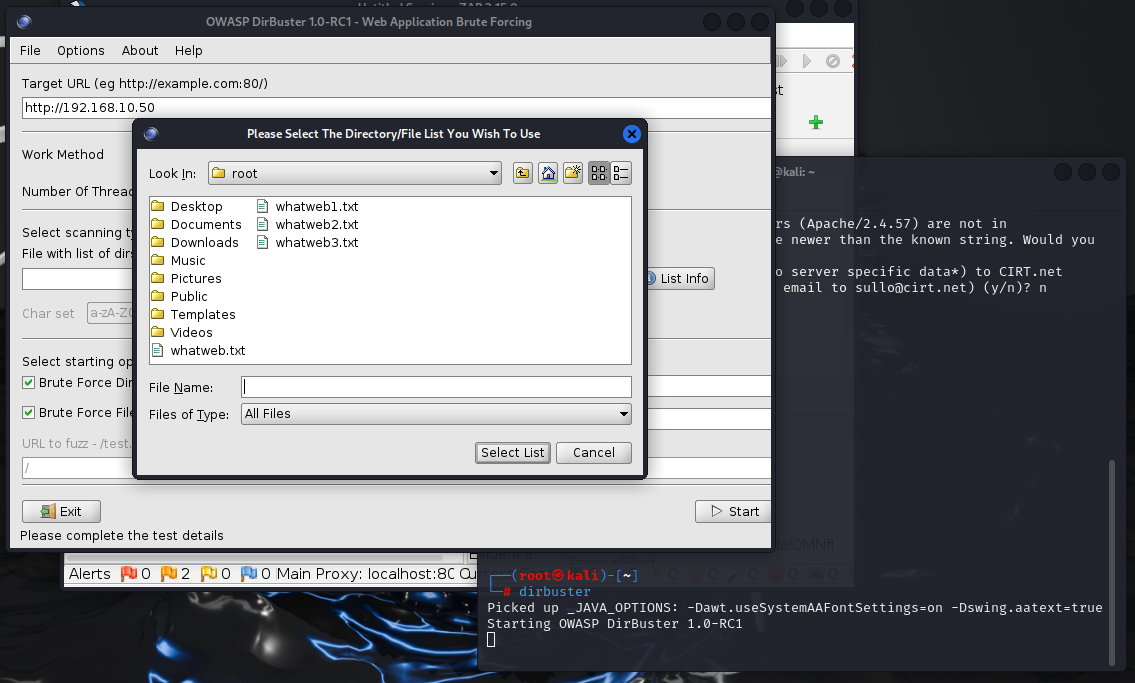Image resolution: width=1135 pixels, height=683 pixels.
Task: Click the terminal window scrollbar
Action: 1113,562
